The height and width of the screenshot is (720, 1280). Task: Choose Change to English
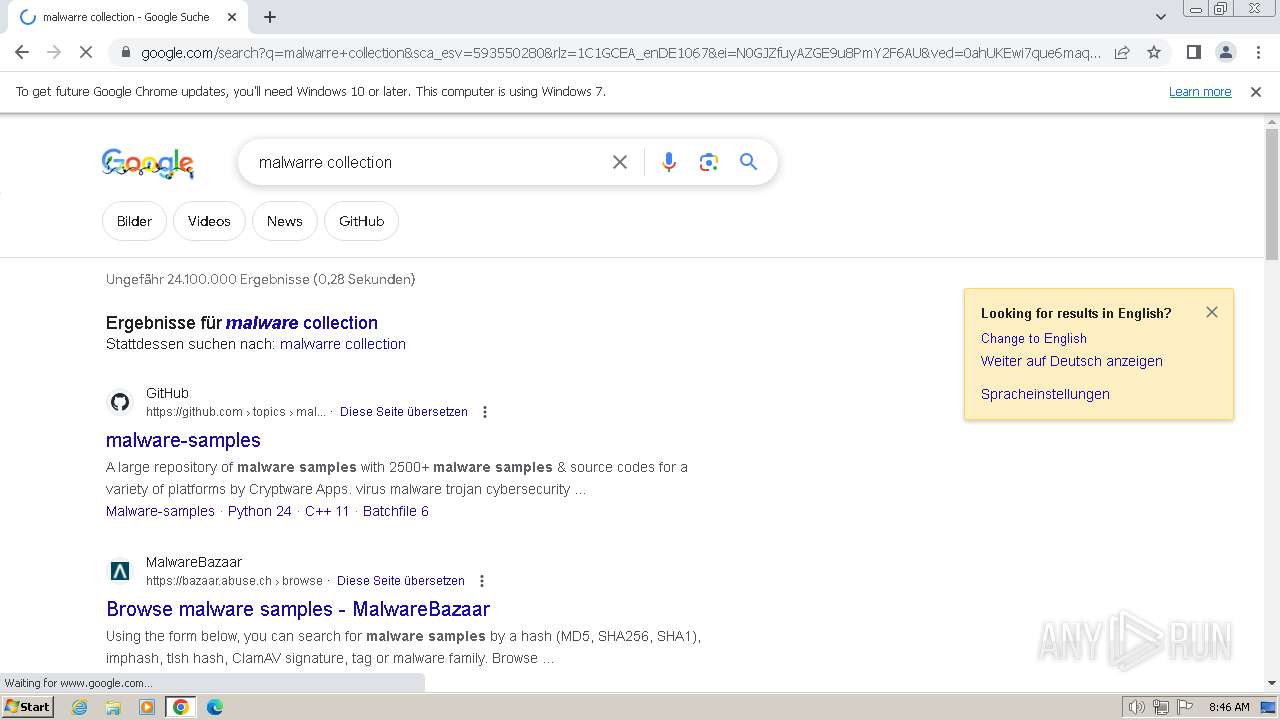[1034, 339]
